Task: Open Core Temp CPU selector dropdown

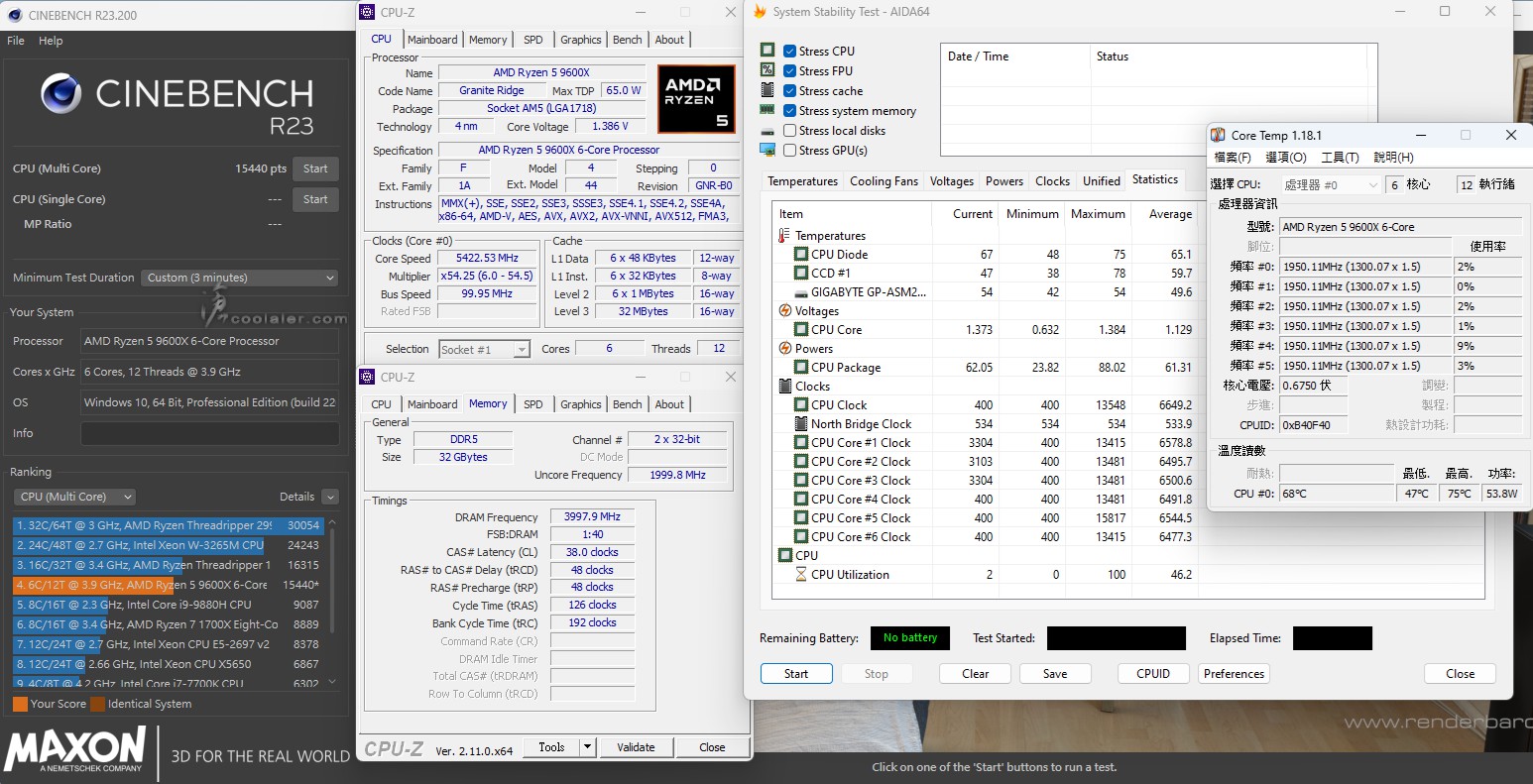Action: click(1330, 185)
